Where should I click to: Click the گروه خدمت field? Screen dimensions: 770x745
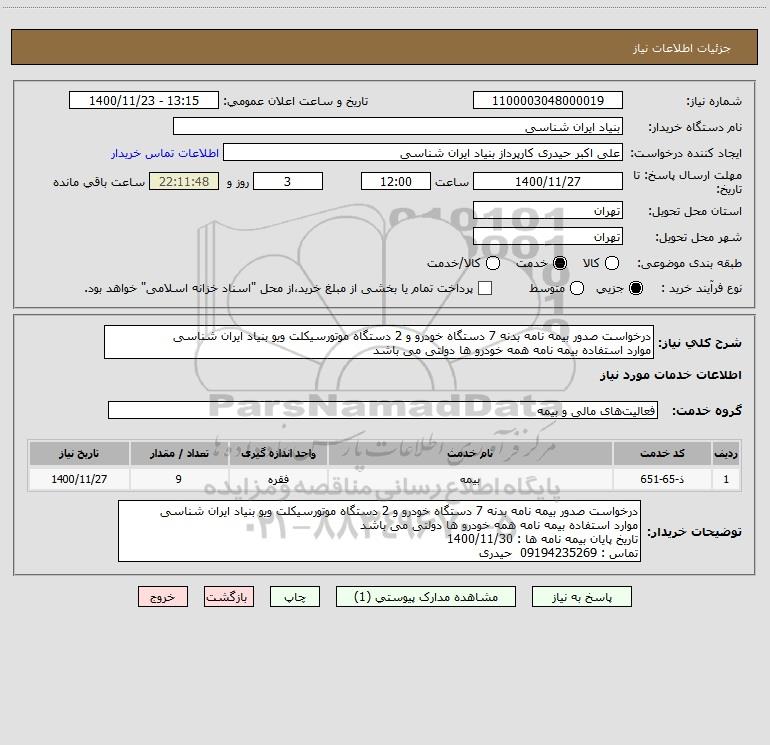point(383,410)
